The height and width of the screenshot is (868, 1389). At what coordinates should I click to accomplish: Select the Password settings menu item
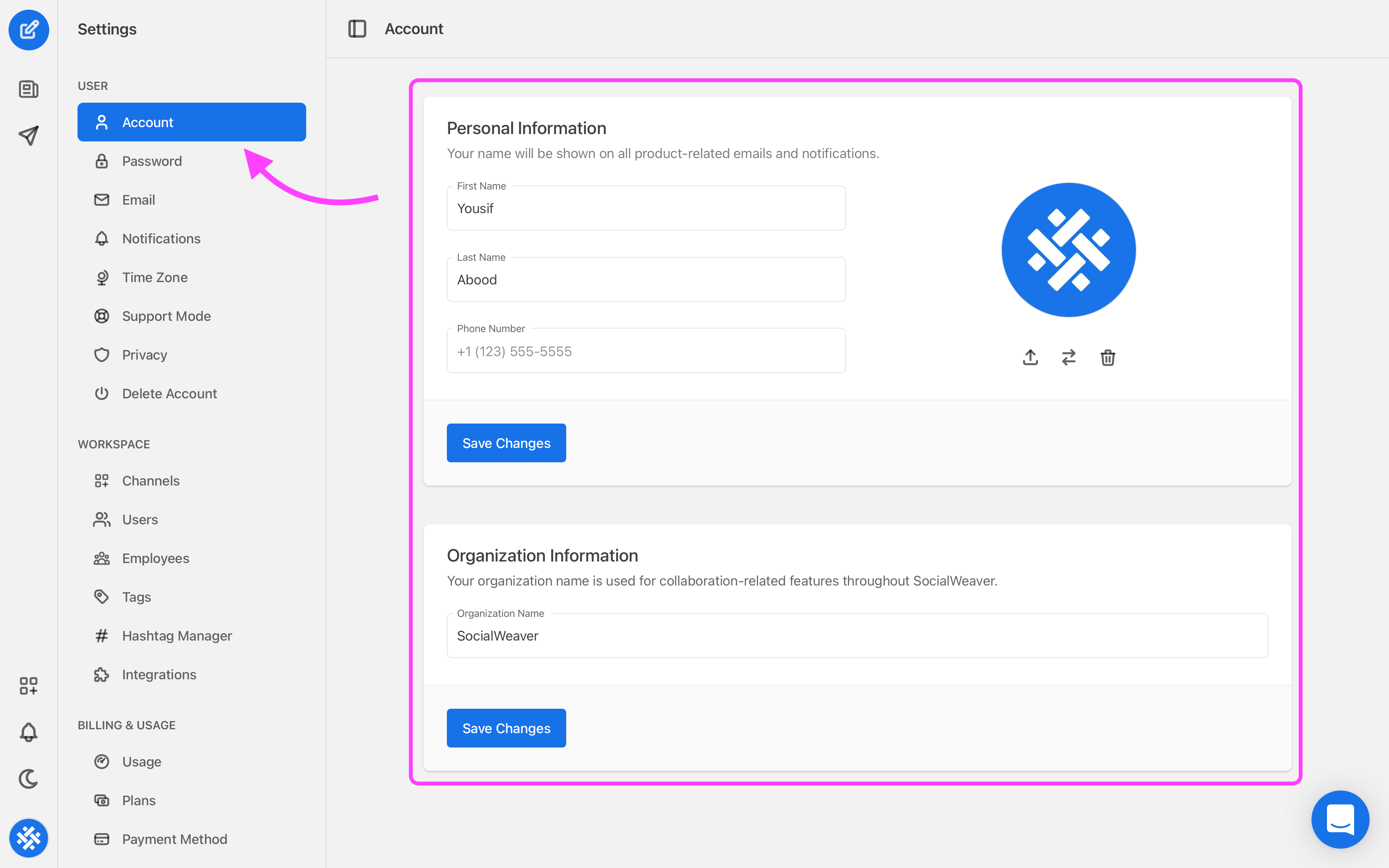[152, 161]
